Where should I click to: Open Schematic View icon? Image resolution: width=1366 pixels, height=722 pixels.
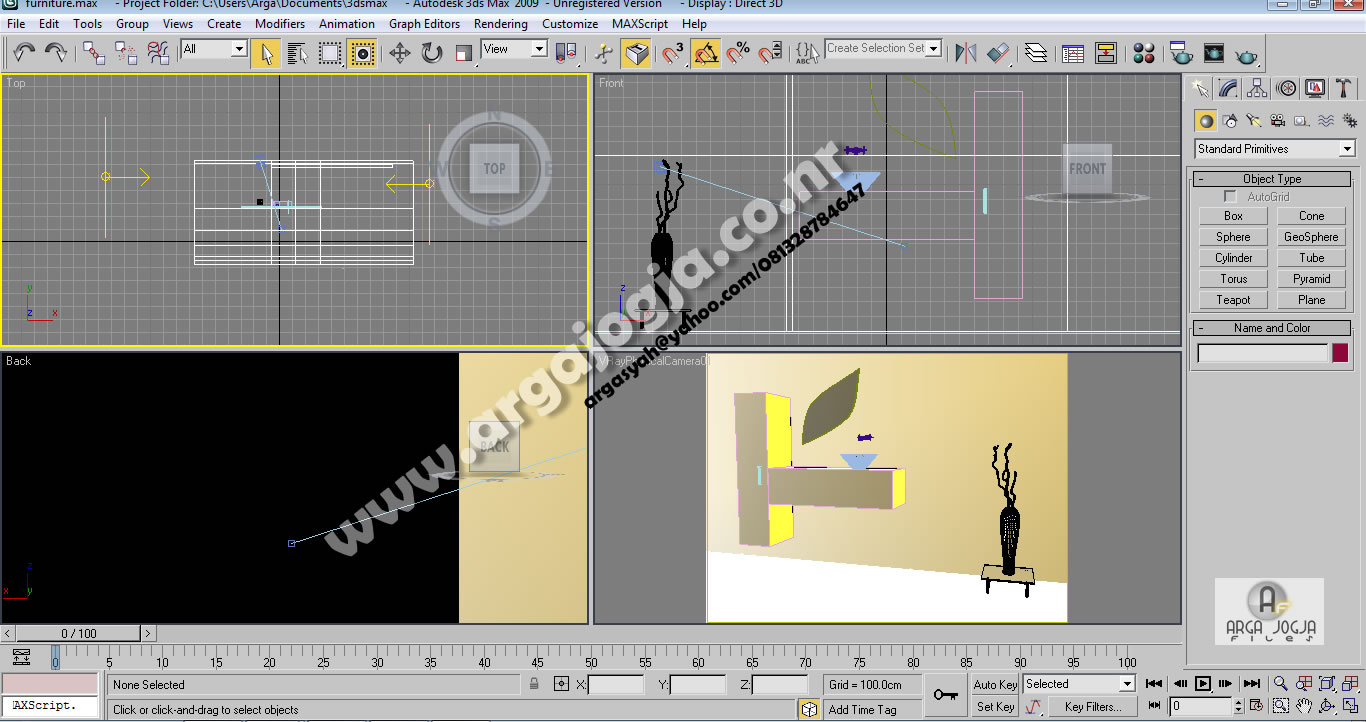click(1106, 52)
